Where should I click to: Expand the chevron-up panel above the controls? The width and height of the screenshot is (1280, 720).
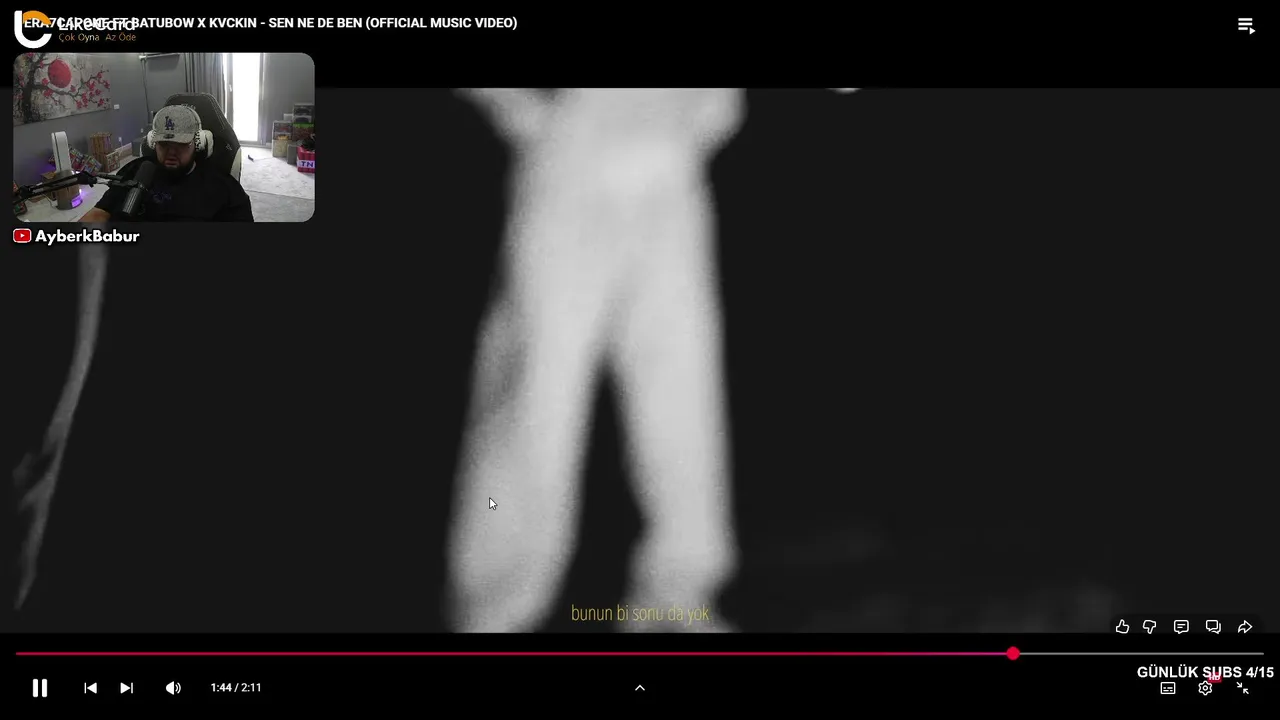(640, 688)
